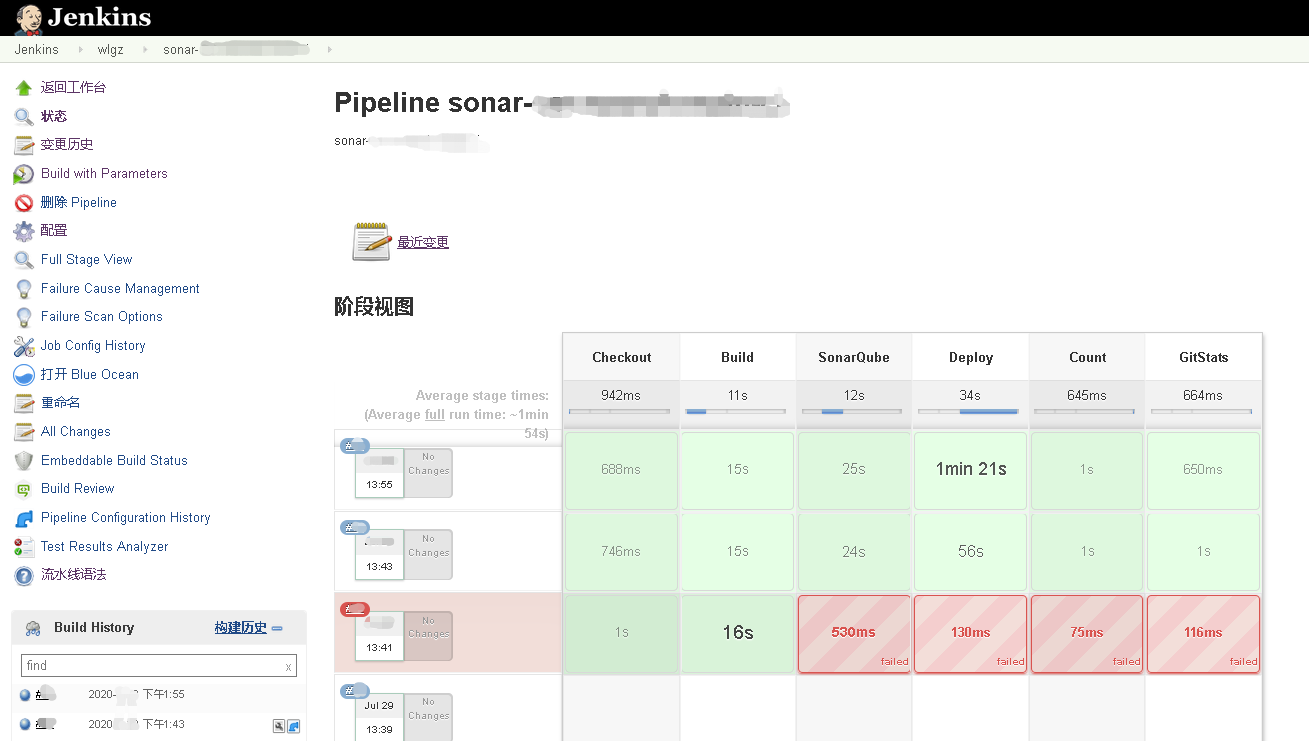The height and width of the screenshot is (741, 1309).
Task: Select the Pipeline Configuration History item
Action: 125,517
